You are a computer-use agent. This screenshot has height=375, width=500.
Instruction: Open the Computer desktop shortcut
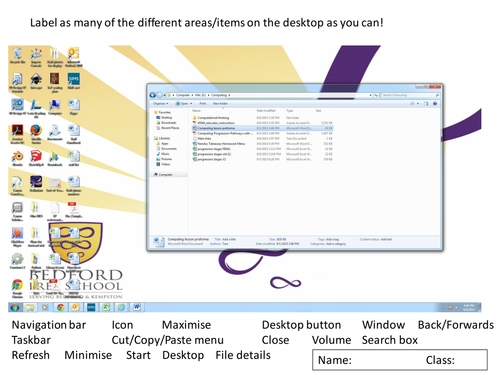(55, 107)
